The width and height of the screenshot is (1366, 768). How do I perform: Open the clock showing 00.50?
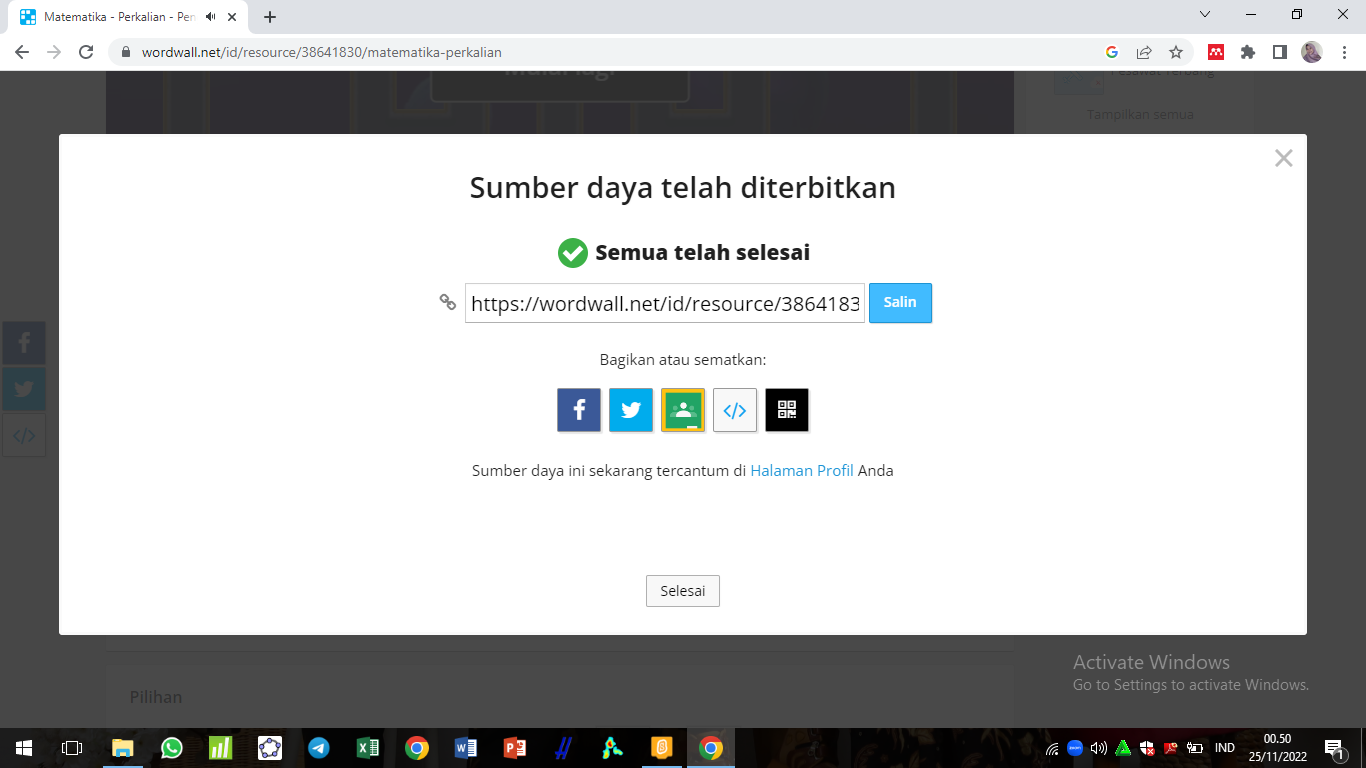[x=1277, y=748]
